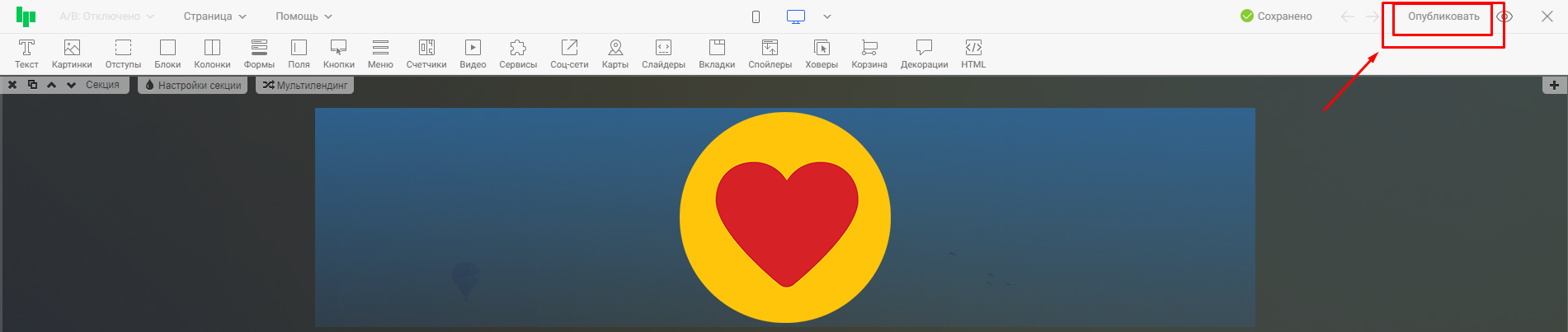The image size is (1568, 332).
Task: Open the Помощь menu
Action: point(304,16)
